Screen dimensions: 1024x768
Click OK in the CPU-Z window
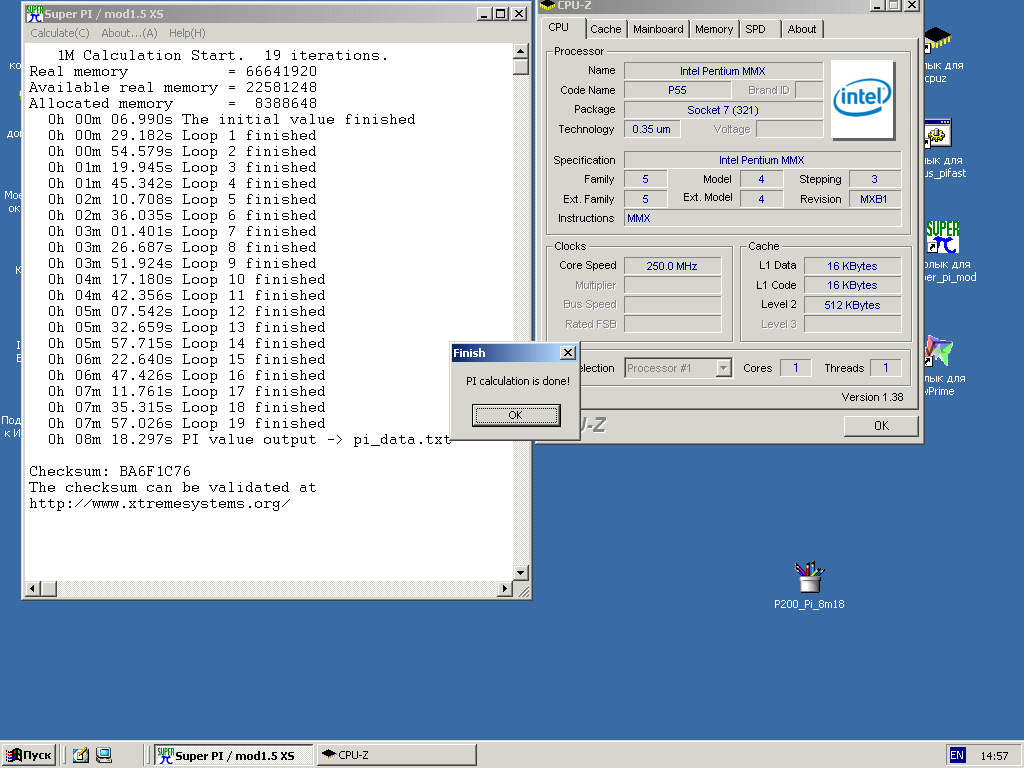[x=881, y=426]
